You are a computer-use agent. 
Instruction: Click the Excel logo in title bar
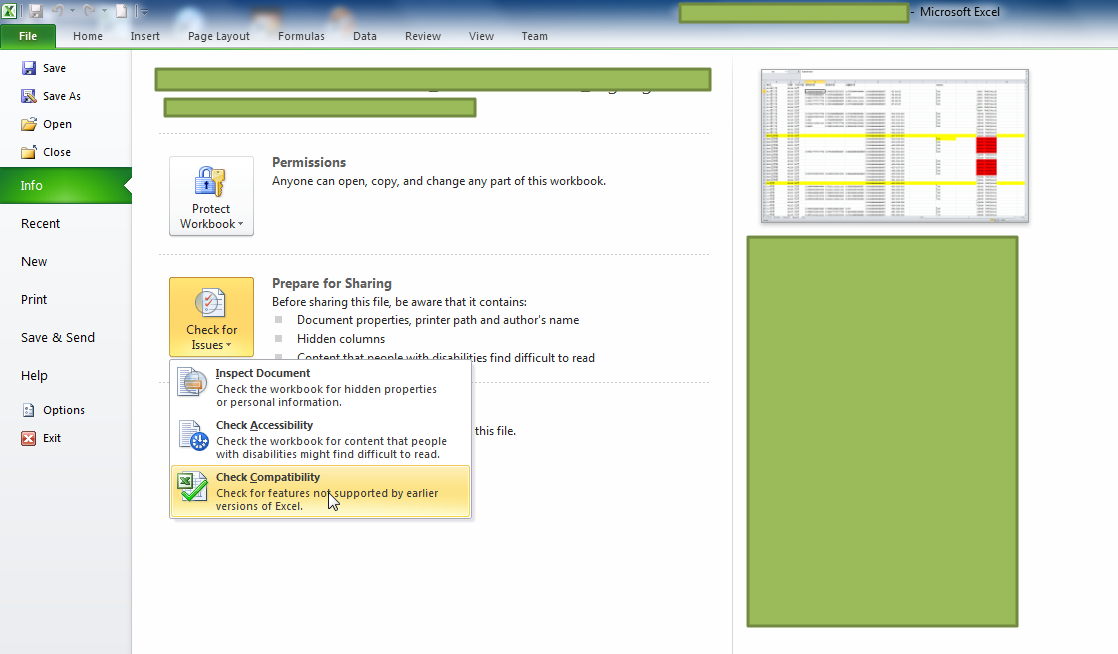(x=9, y=11)
